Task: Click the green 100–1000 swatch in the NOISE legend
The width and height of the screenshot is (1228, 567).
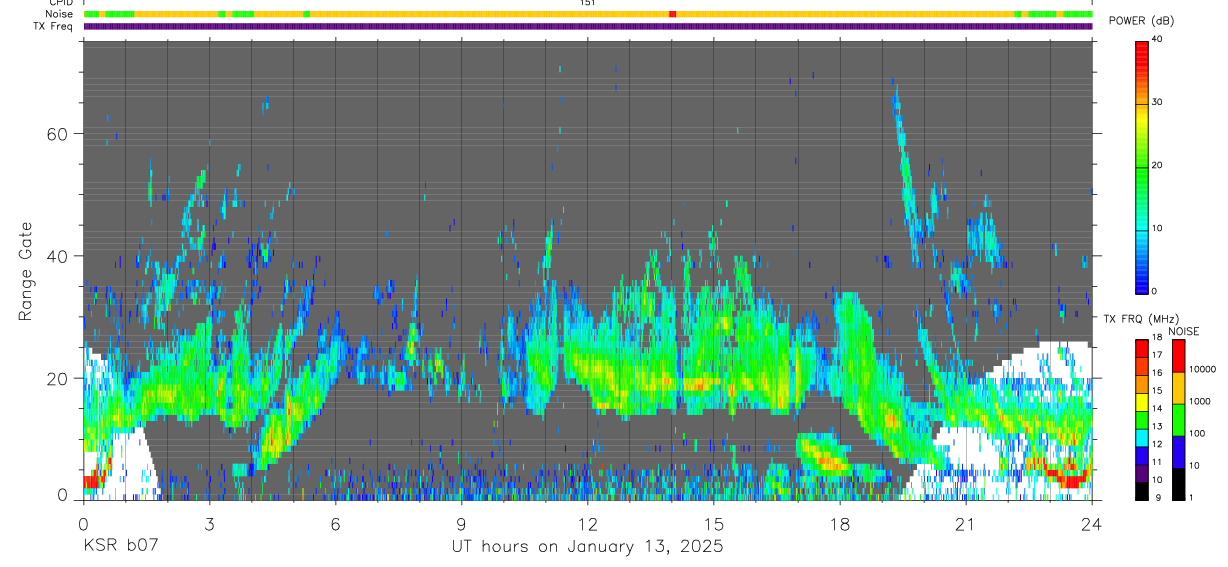Action: [1178, 420]
